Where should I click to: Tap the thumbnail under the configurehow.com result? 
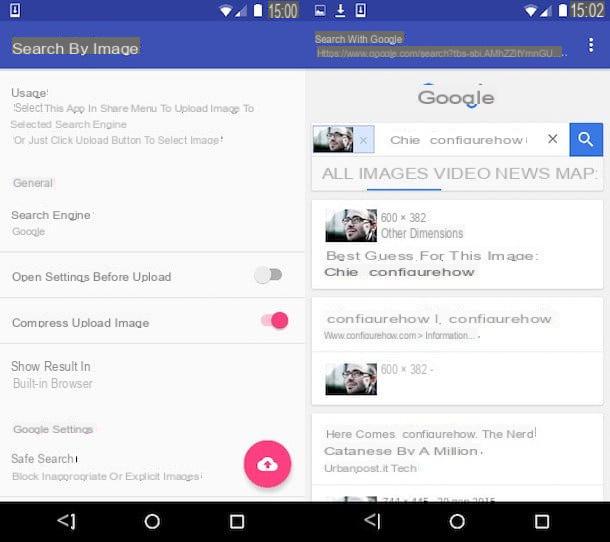coord(351,379)
